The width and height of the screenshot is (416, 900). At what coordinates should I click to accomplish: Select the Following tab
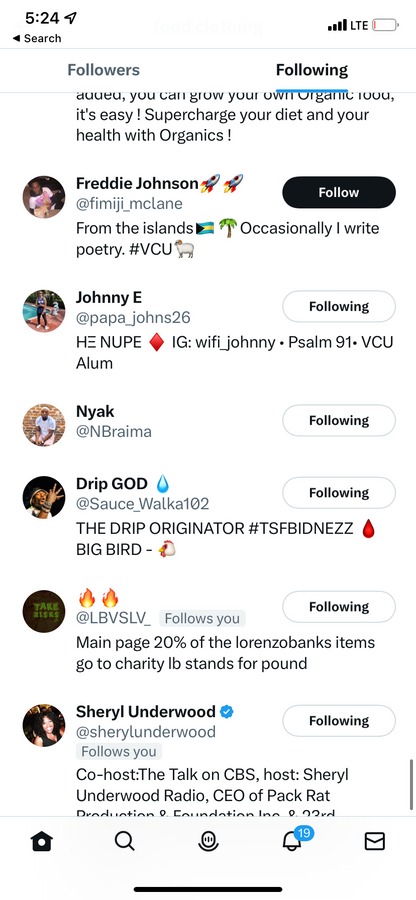click(x=312, y=71)
